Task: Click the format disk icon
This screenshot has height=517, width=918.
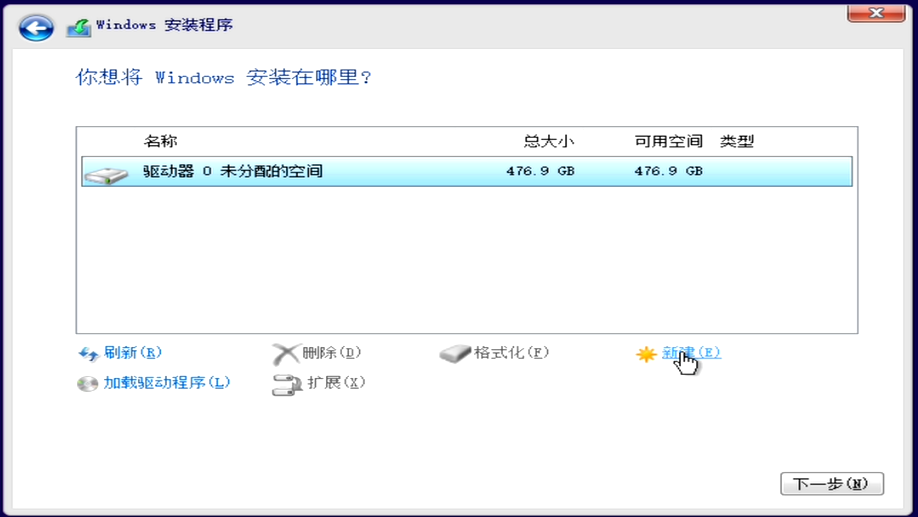Action: (455, 353)
